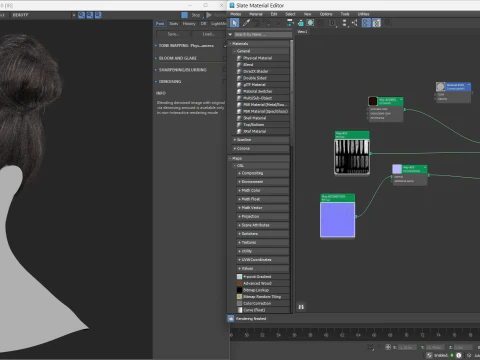480x360 pixels.
Task: Expand the Scanline group
Action: (x=235, y=140)
